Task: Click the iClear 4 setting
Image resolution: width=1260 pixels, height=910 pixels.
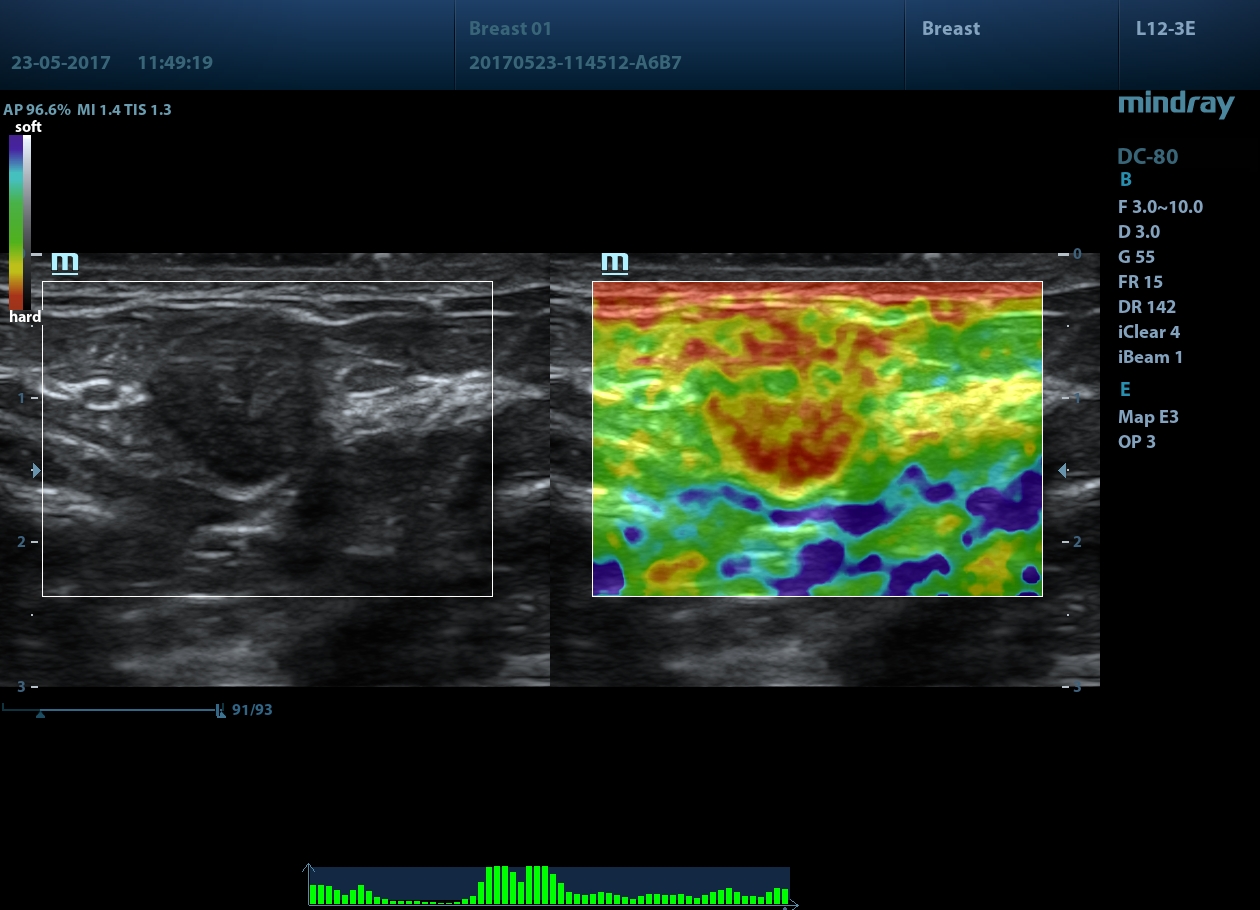Action: (1148, 332)
